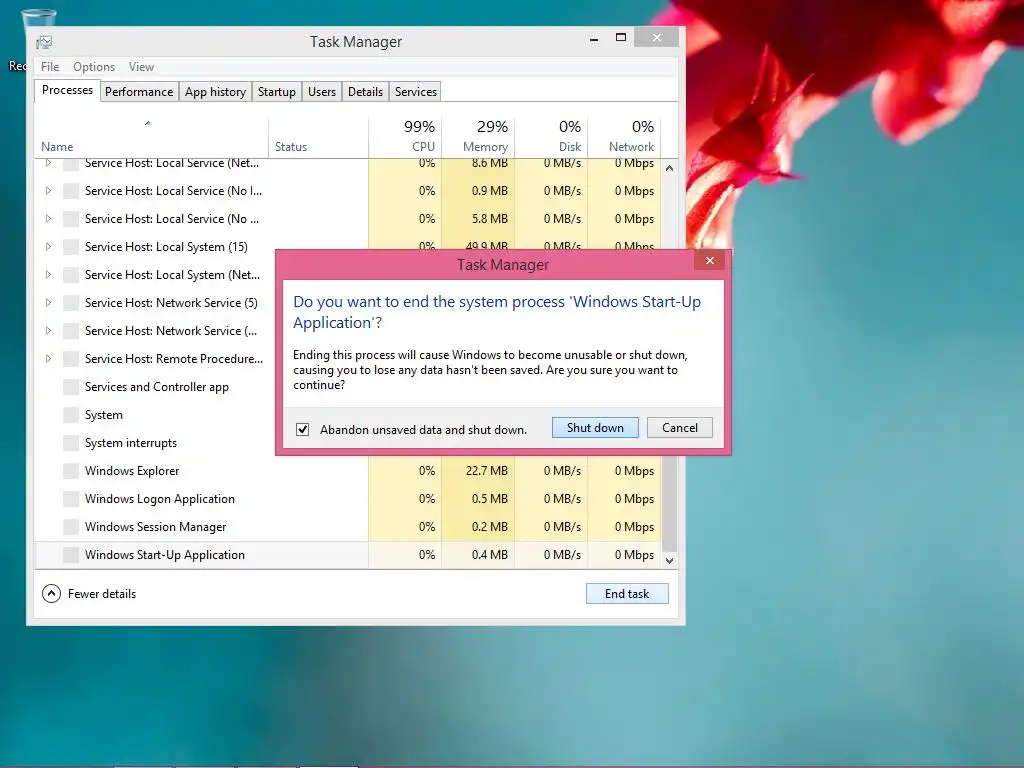Open the File menu
The height and width of the screenshot is (768, 1024).
[50, 67]
